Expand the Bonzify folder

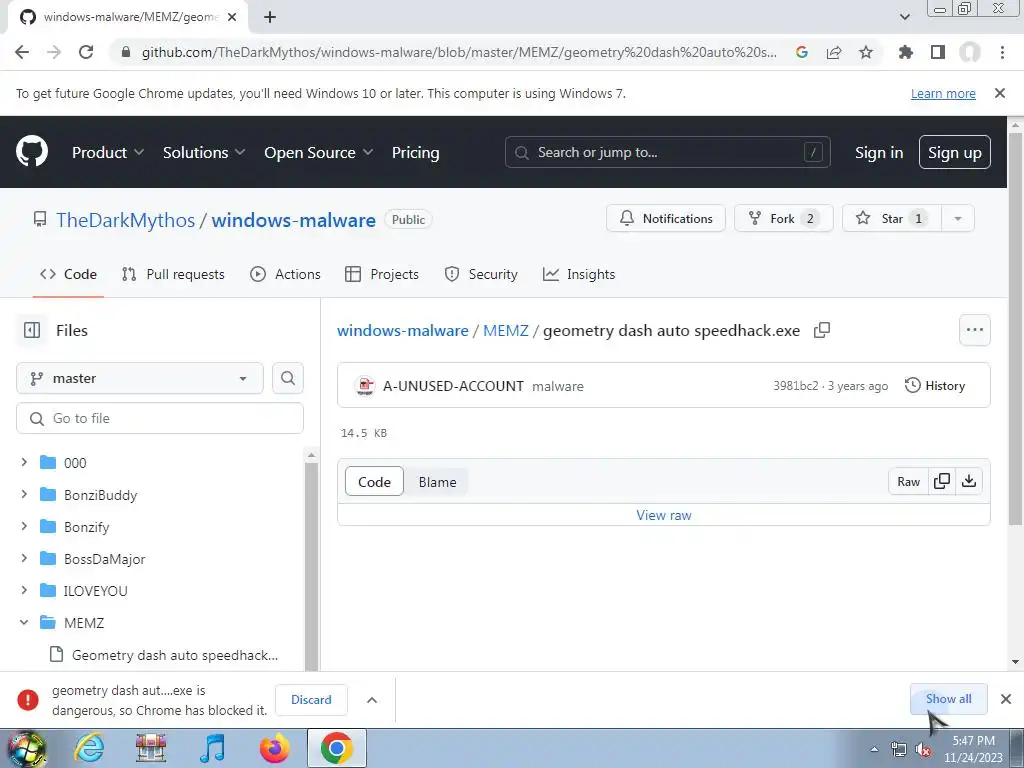[24, 526]
